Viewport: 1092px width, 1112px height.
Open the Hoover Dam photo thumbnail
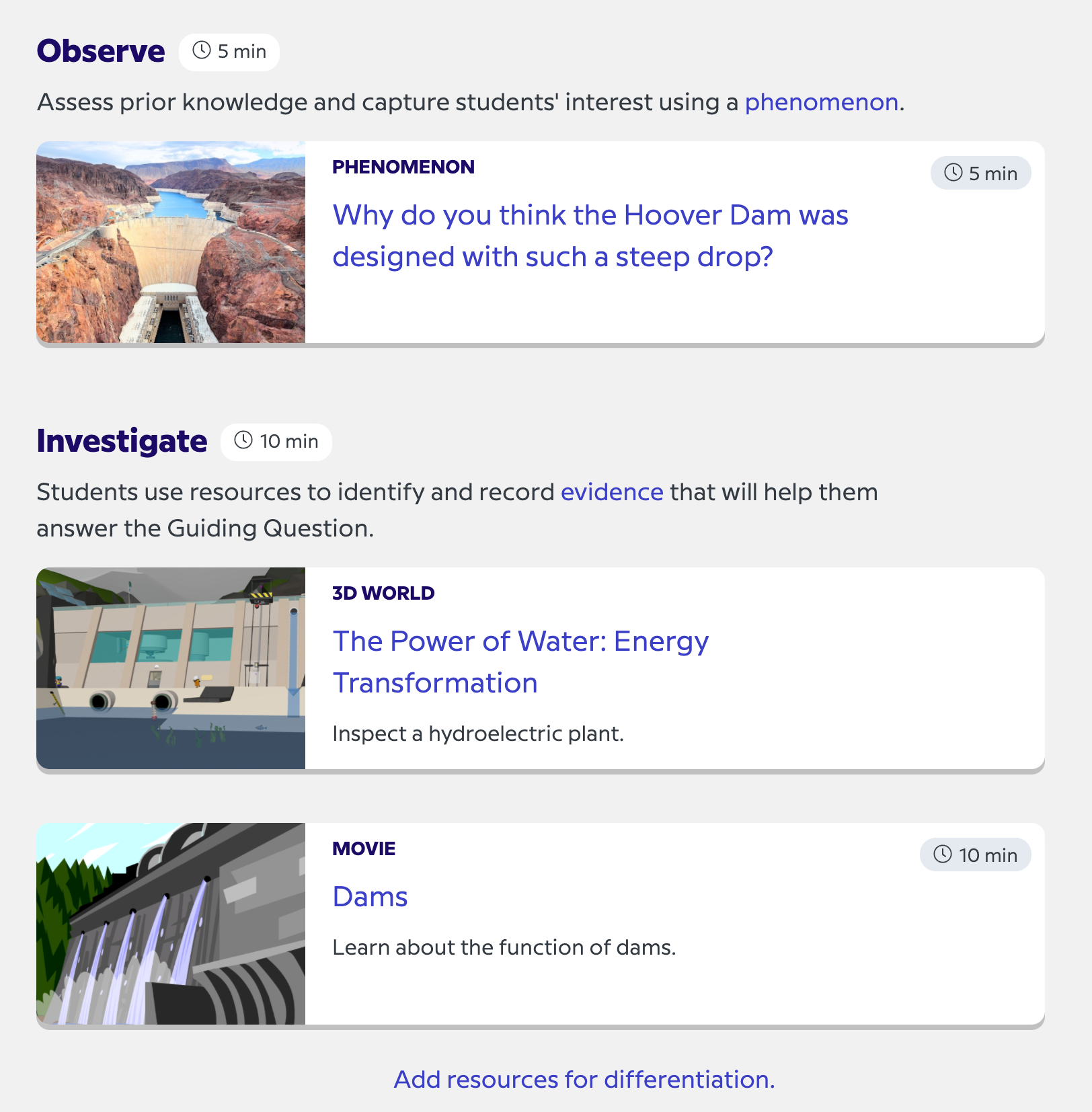click(171, 242)
